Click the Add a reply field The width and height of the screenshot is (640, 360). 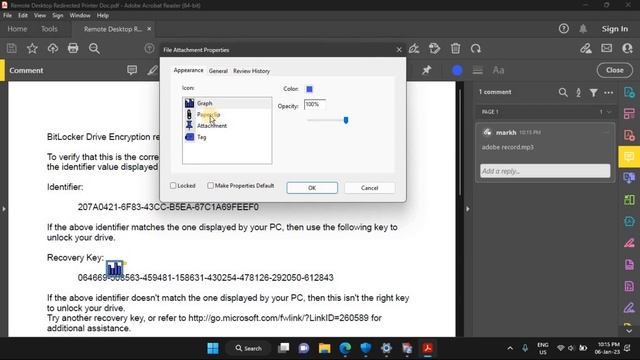click(x=545, y=171)
